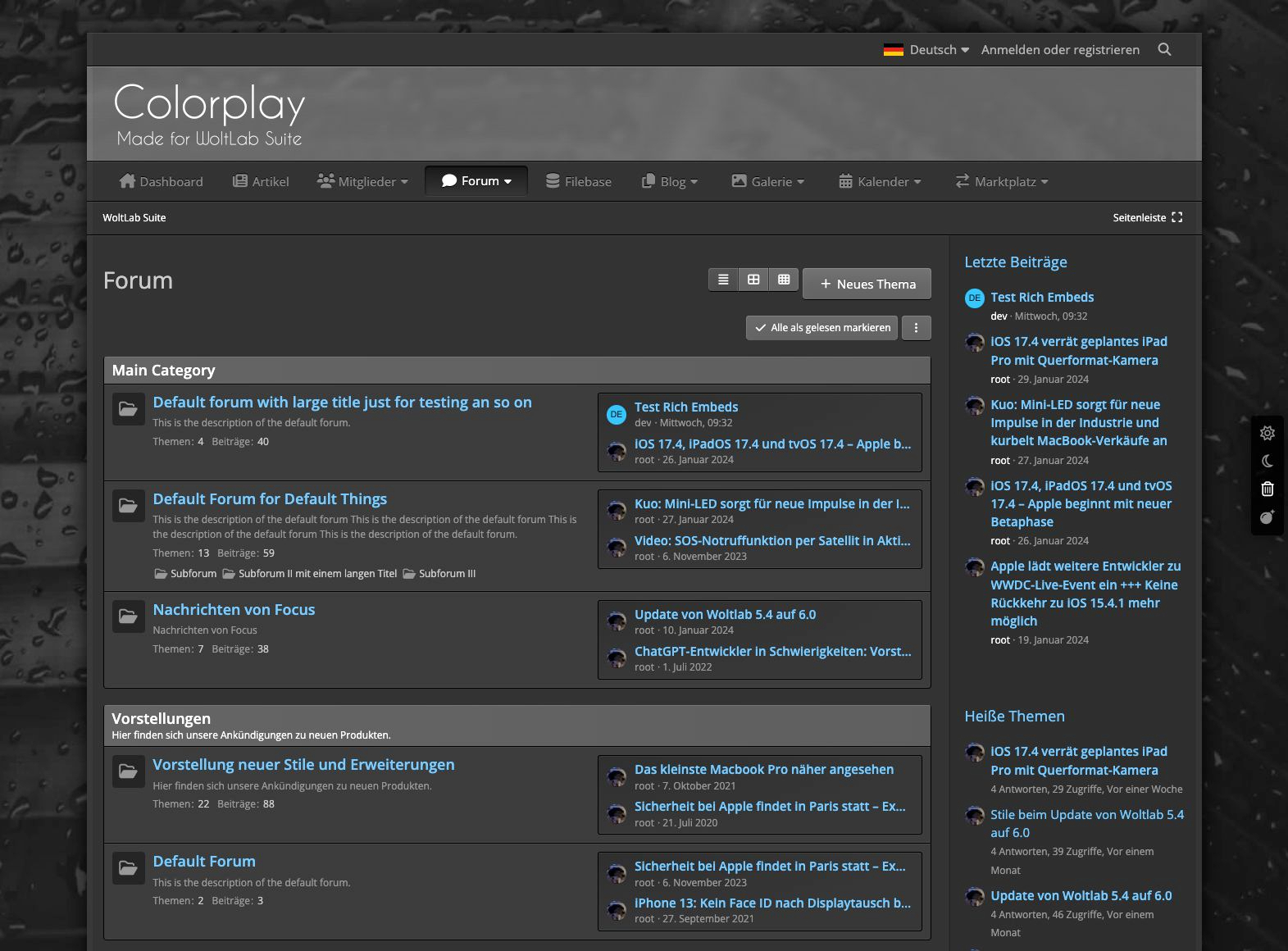The width and height of the screenshot is (1288, 951).
Task: Switch to list view layout
Action: point(723,280)
